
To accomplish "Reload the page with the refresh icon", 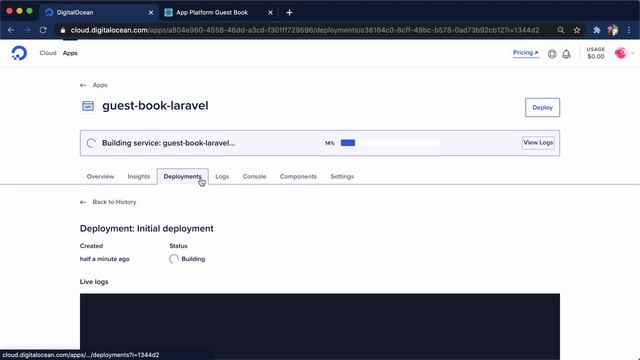I will point(43,30).
